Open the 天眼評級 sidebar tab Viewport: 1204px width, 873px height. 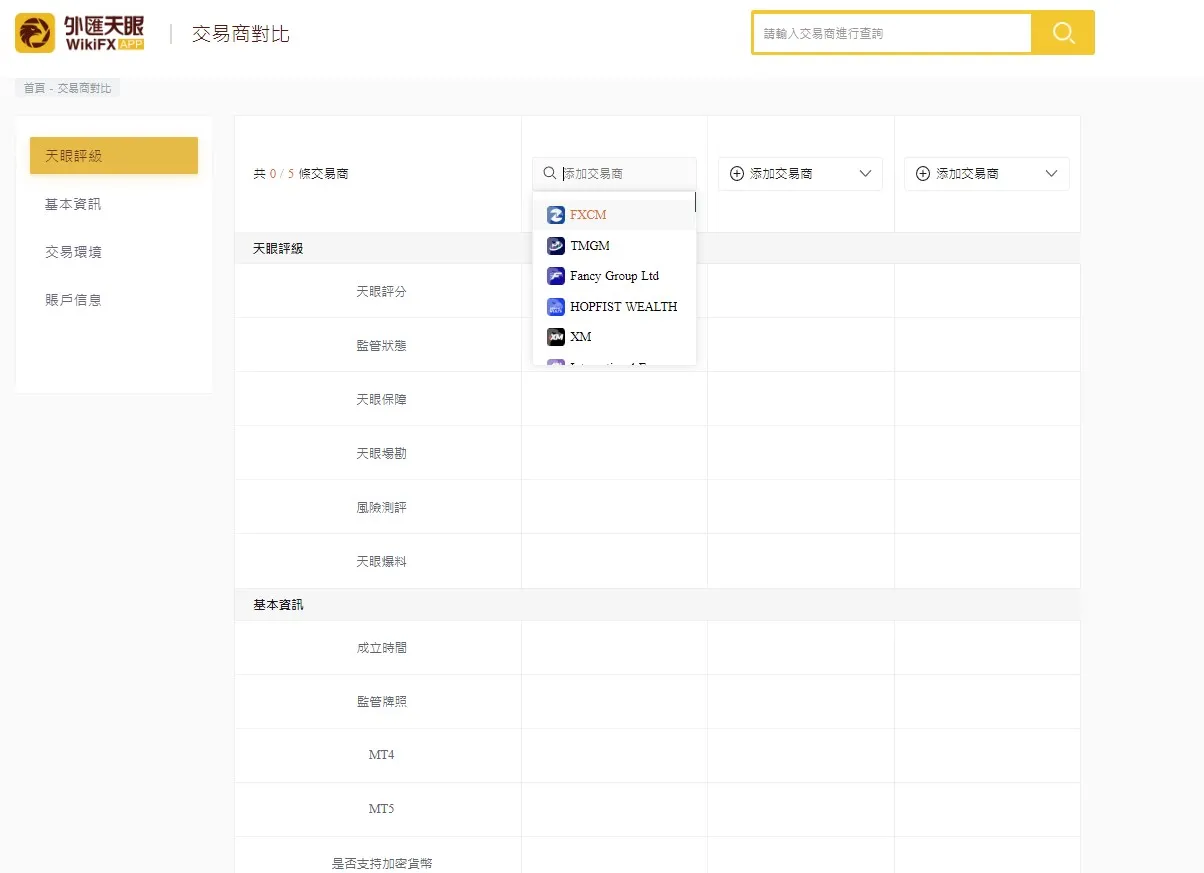pos(114,156)
